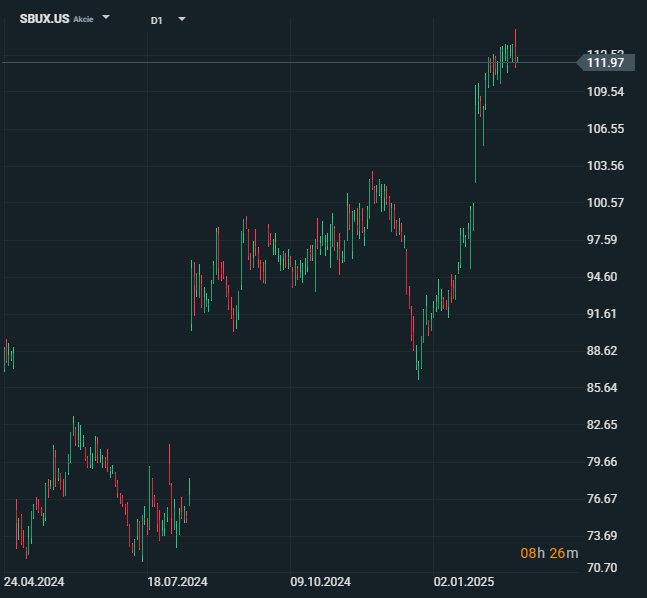Open the SBUX.US symbol dropdown arrow
Viewport: 647px width, 598px height.
[x=107, y=18]
